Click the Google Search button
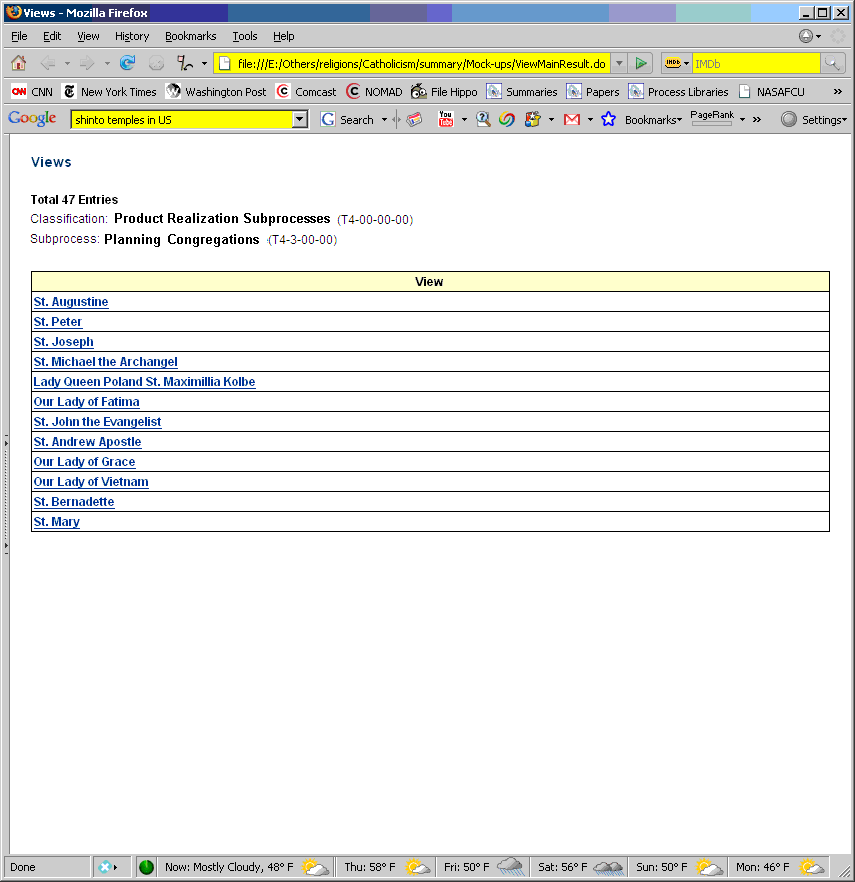Screen dimensions: 855x882 click(347, 119)
